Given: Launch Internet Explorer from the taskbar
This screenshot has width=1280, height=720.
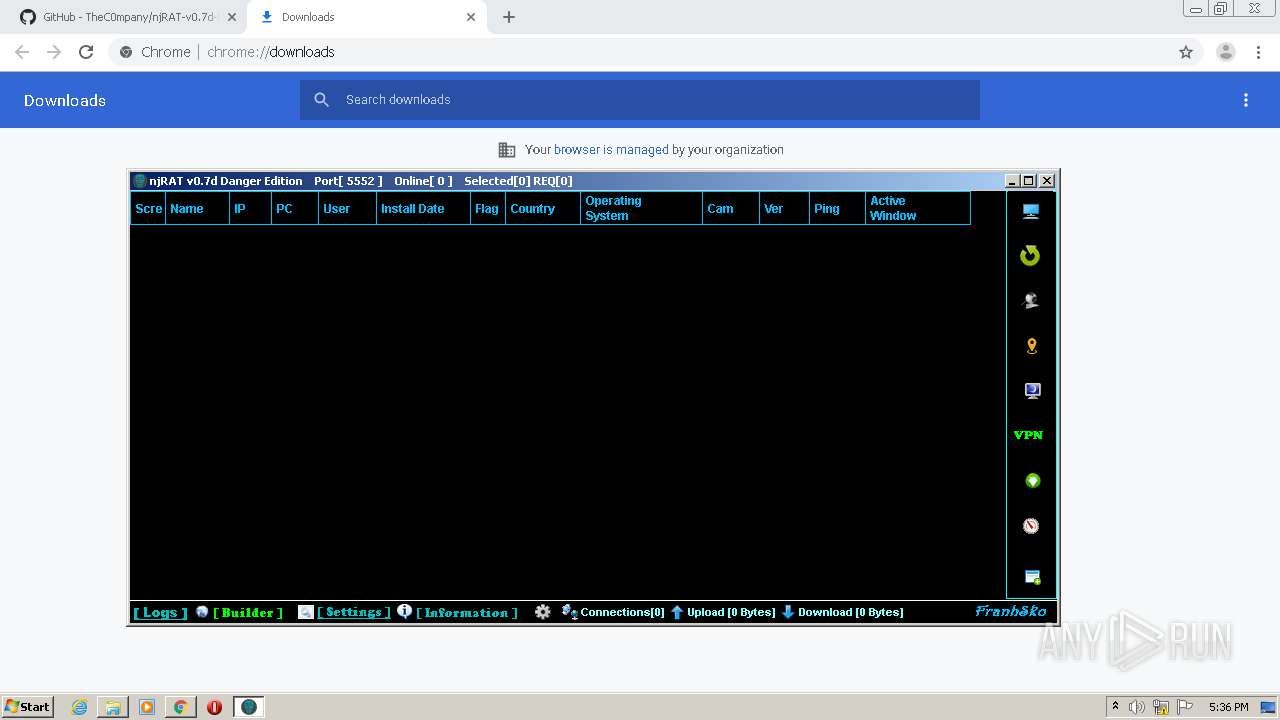Looking at the screenshot, I should point(79,707).
